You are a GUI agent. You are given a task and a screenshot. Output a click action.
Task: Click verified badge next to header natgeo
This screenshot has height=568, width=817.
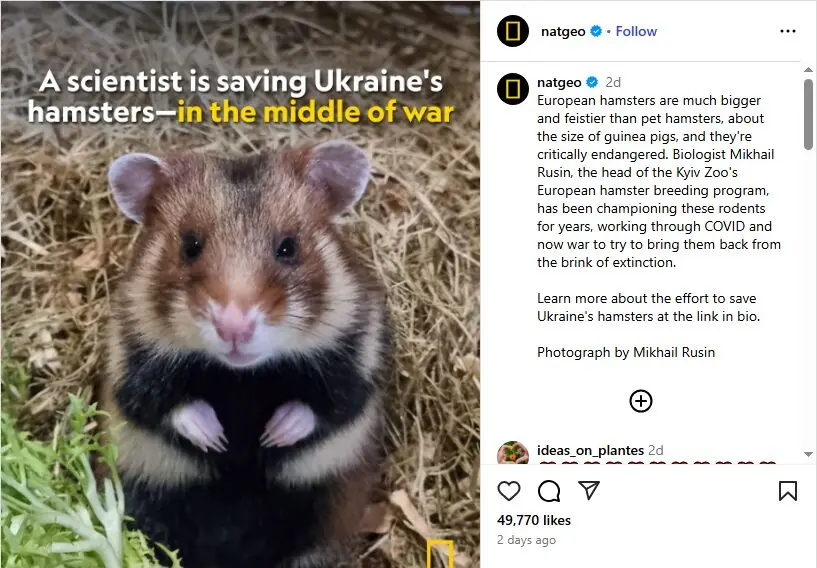pyautogui.click(x=596, y=31)
